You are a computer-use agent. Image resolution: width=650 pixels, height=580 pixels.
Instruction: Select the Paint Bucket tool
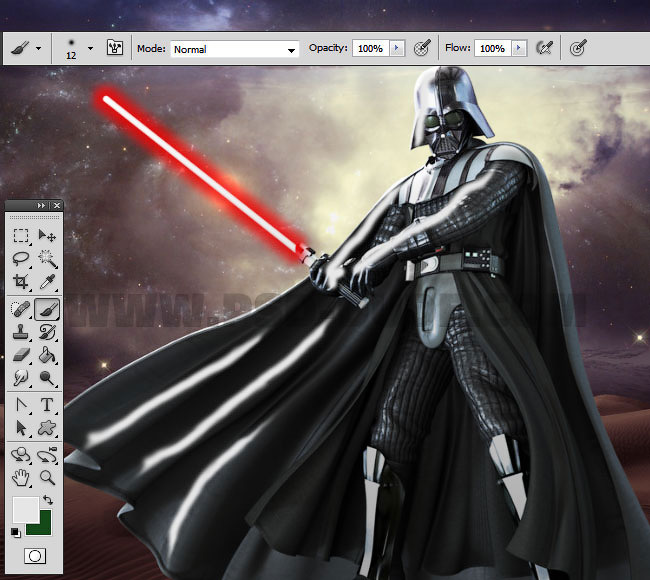coord(47,355)
